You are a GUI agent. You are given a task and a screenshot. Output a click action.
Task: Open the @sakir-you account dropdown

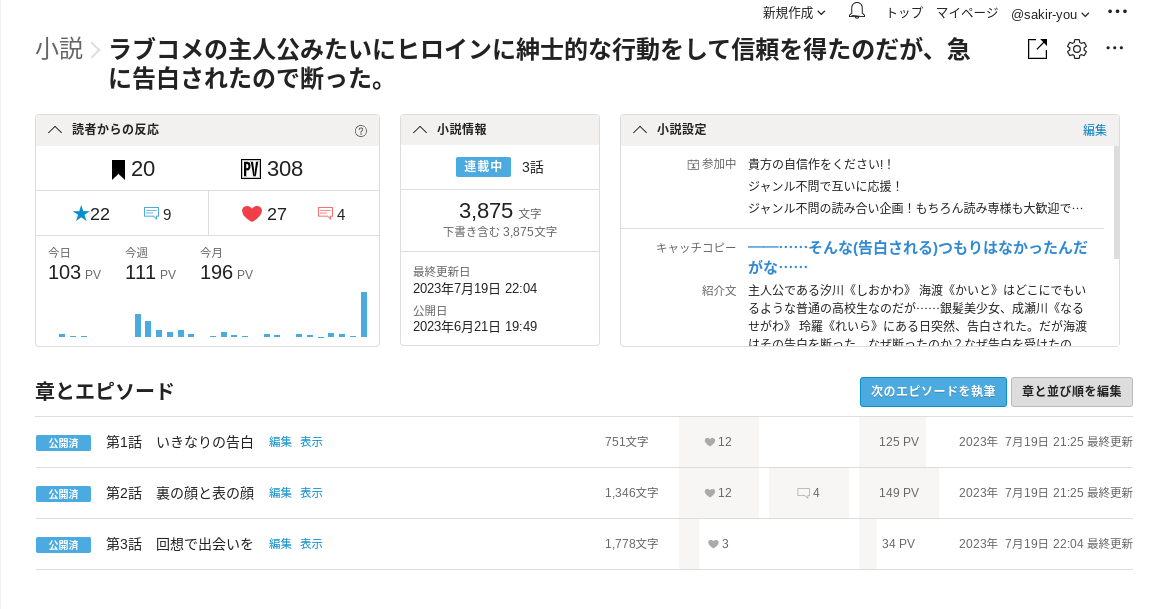(1050, 14)
